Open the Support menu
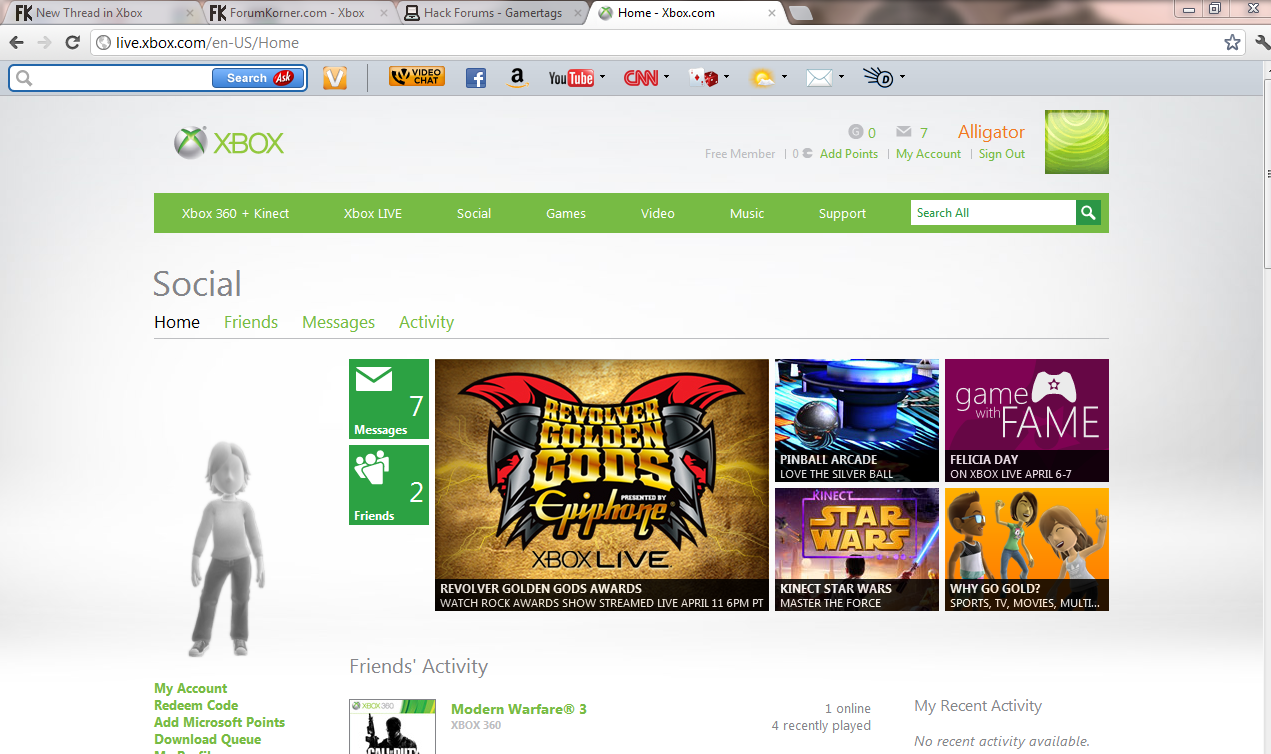Image resolution: width=1271 pixels, height=754 pixels. (843, 213)
